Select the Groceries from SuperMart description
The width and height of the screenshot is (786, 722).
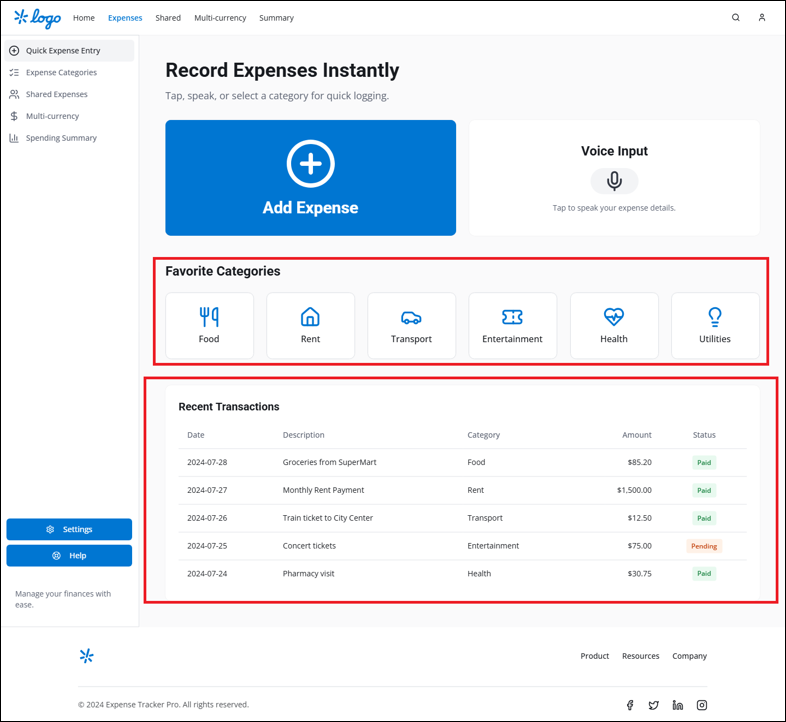point(329,462)
